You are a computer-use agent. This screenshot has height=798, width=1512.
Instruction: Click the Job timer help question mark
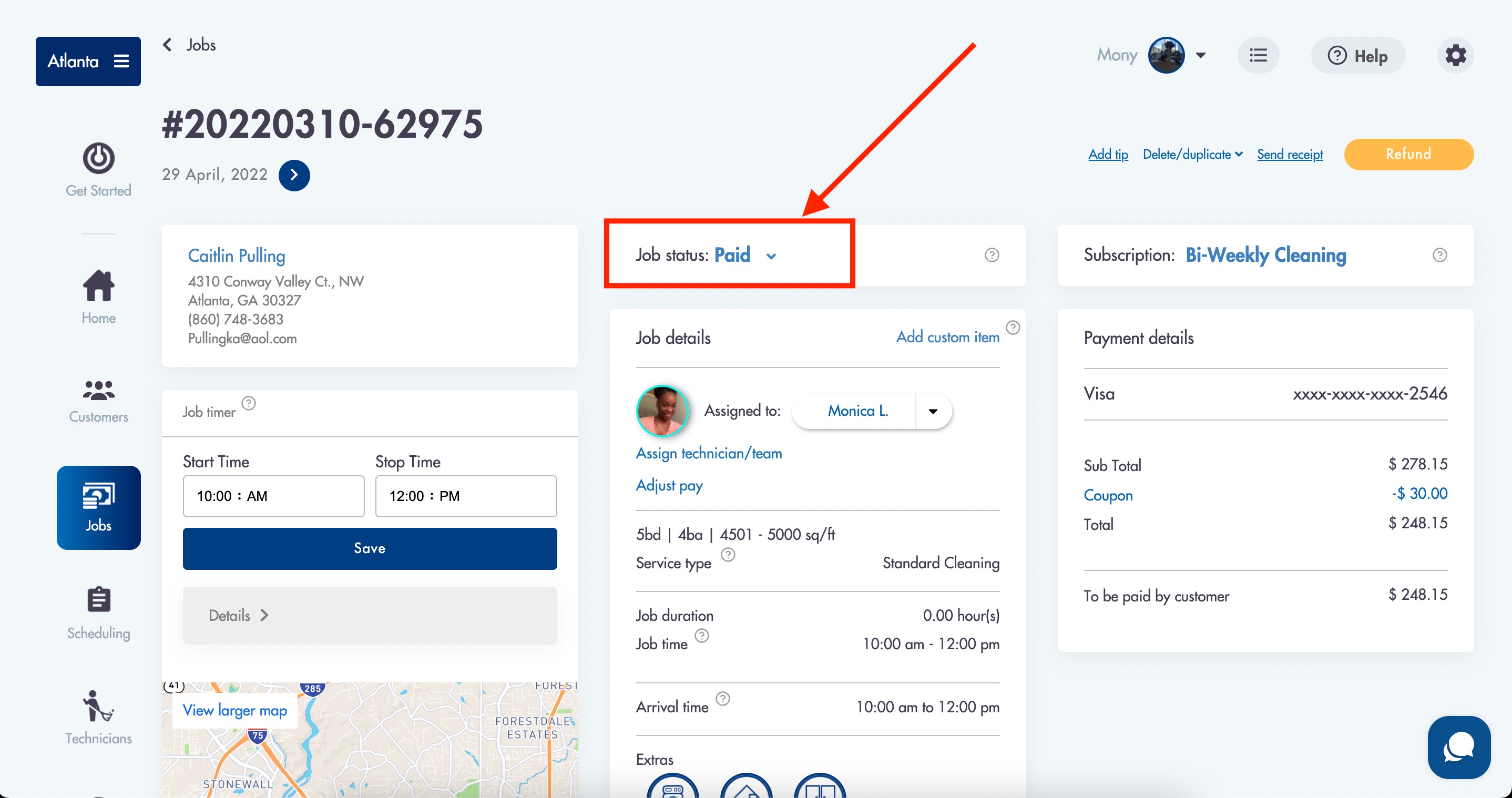[x=249, y=403]
